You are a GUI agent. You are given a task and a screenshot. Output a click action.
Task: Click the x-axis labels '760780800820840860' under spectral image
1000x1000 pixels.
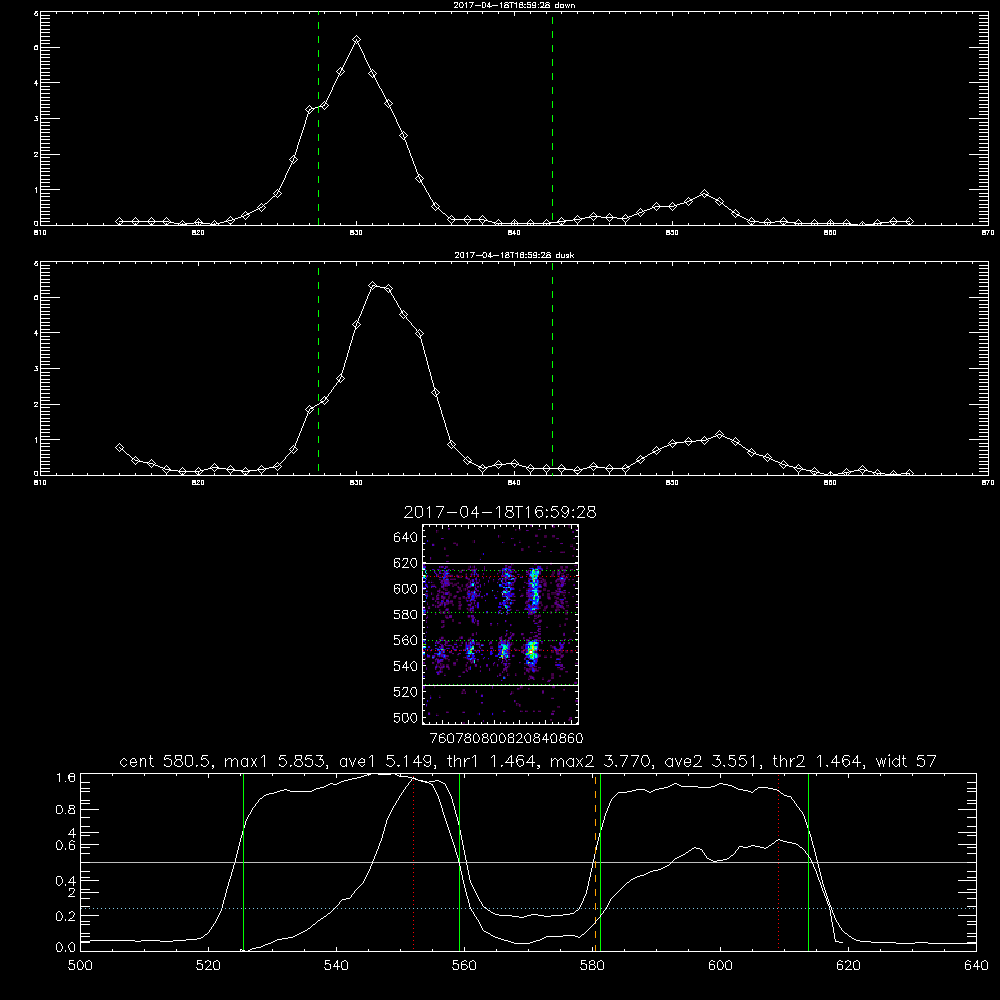[x=506, y=739]
